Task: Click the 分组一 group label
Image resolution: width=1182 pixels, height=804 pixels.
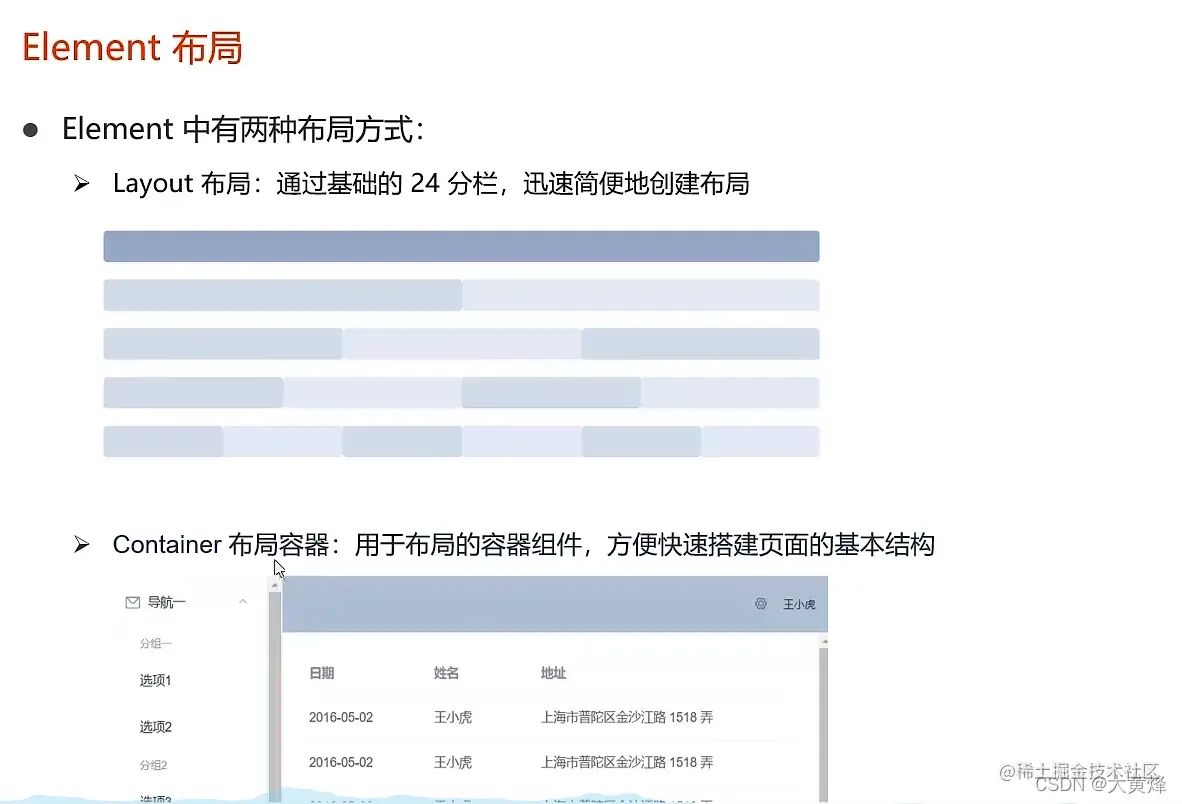Action: tap(155, 643)
